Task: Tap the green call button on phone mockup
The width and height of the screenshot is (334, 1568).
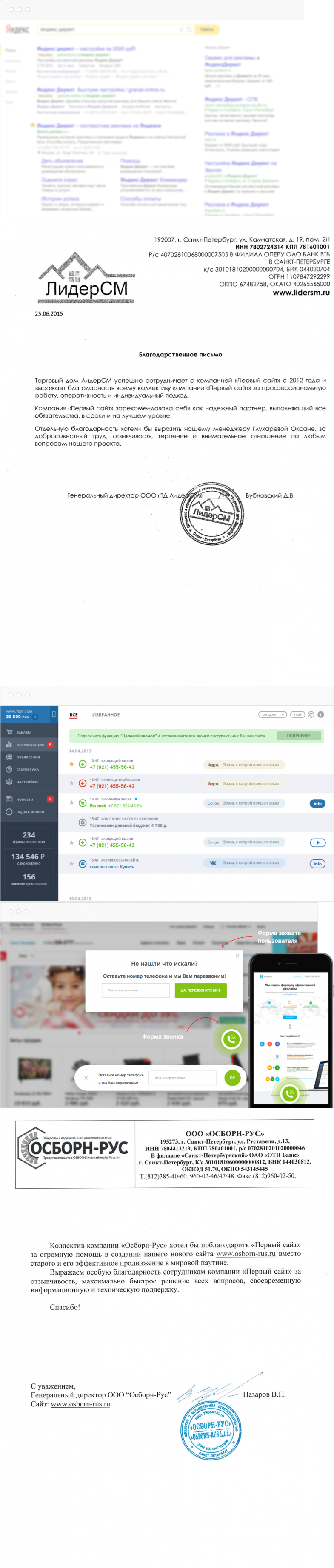Action: pyautogui.click(x=289, y=1094)
